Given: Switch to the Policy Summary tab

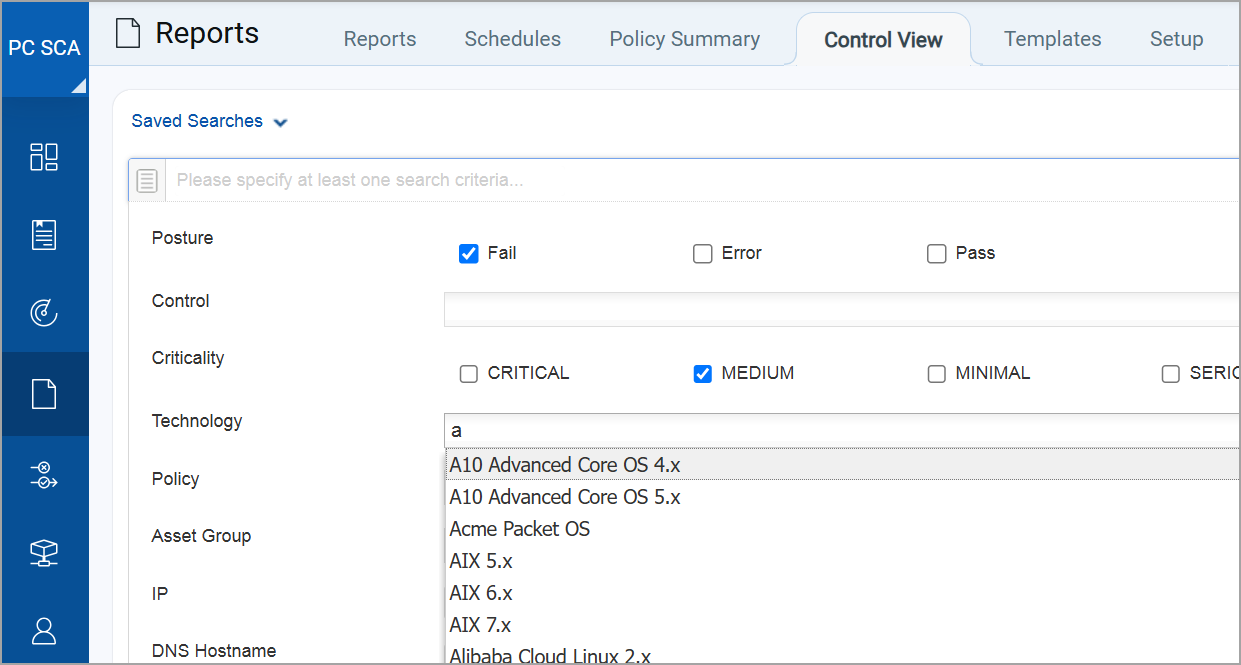Looking at the screenshot, I should click(x=685, y=39).
